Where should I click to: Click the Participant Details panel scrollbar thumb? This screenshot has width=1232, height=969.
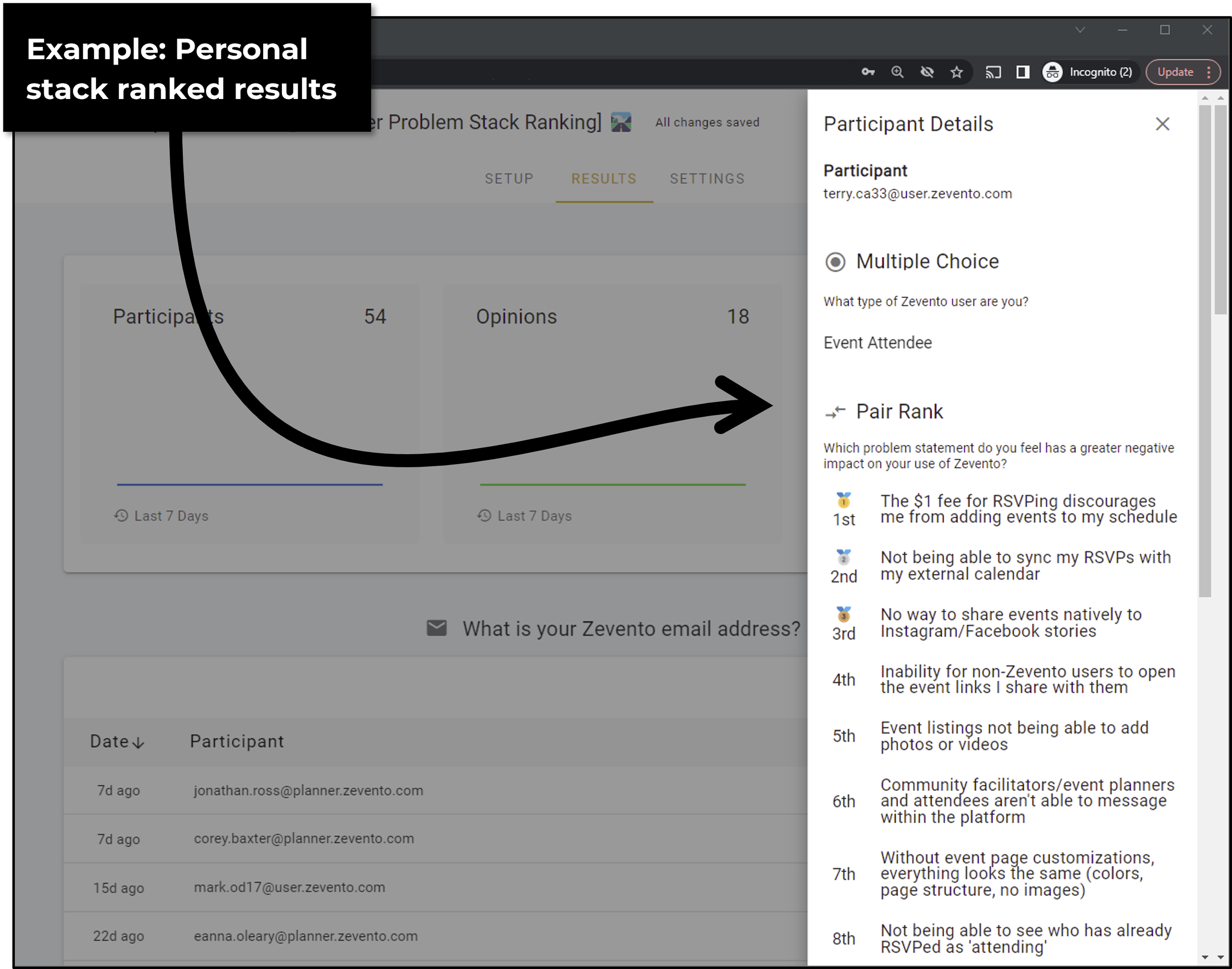point(1205,350)
